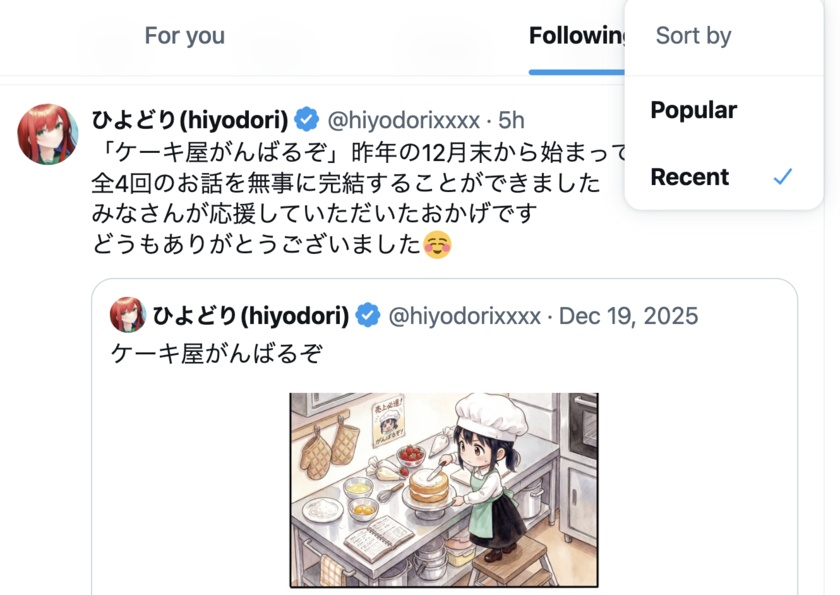The height and width of the screenshot is (595, 840).
Task: Select the Recent sort option
Action: [723, 177]
